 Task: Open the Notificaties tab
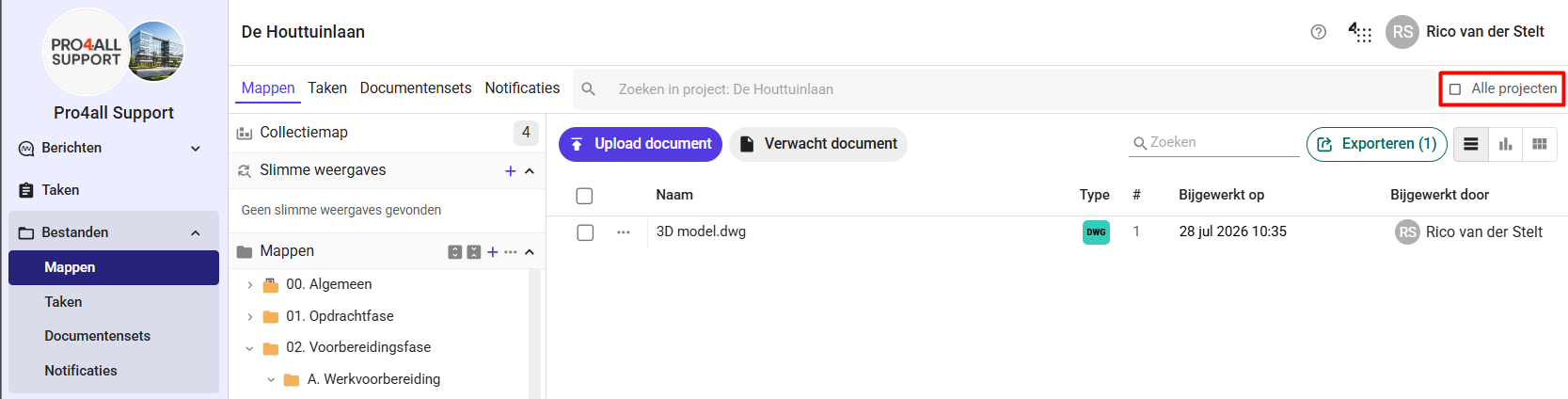tap(522, 88)
